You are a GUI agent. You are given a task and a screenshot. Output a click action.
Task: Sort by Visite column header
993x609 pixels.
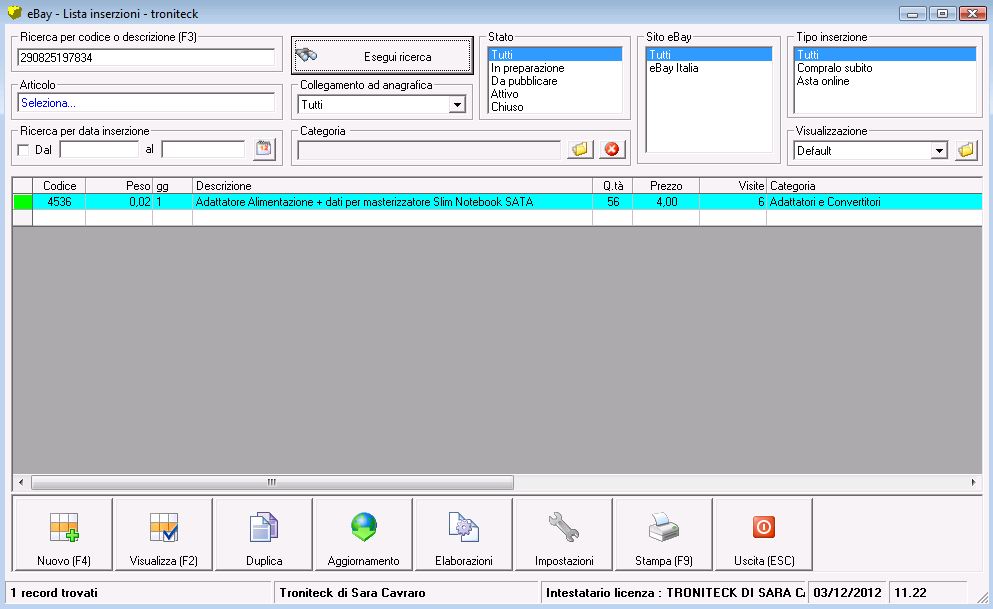733,185
